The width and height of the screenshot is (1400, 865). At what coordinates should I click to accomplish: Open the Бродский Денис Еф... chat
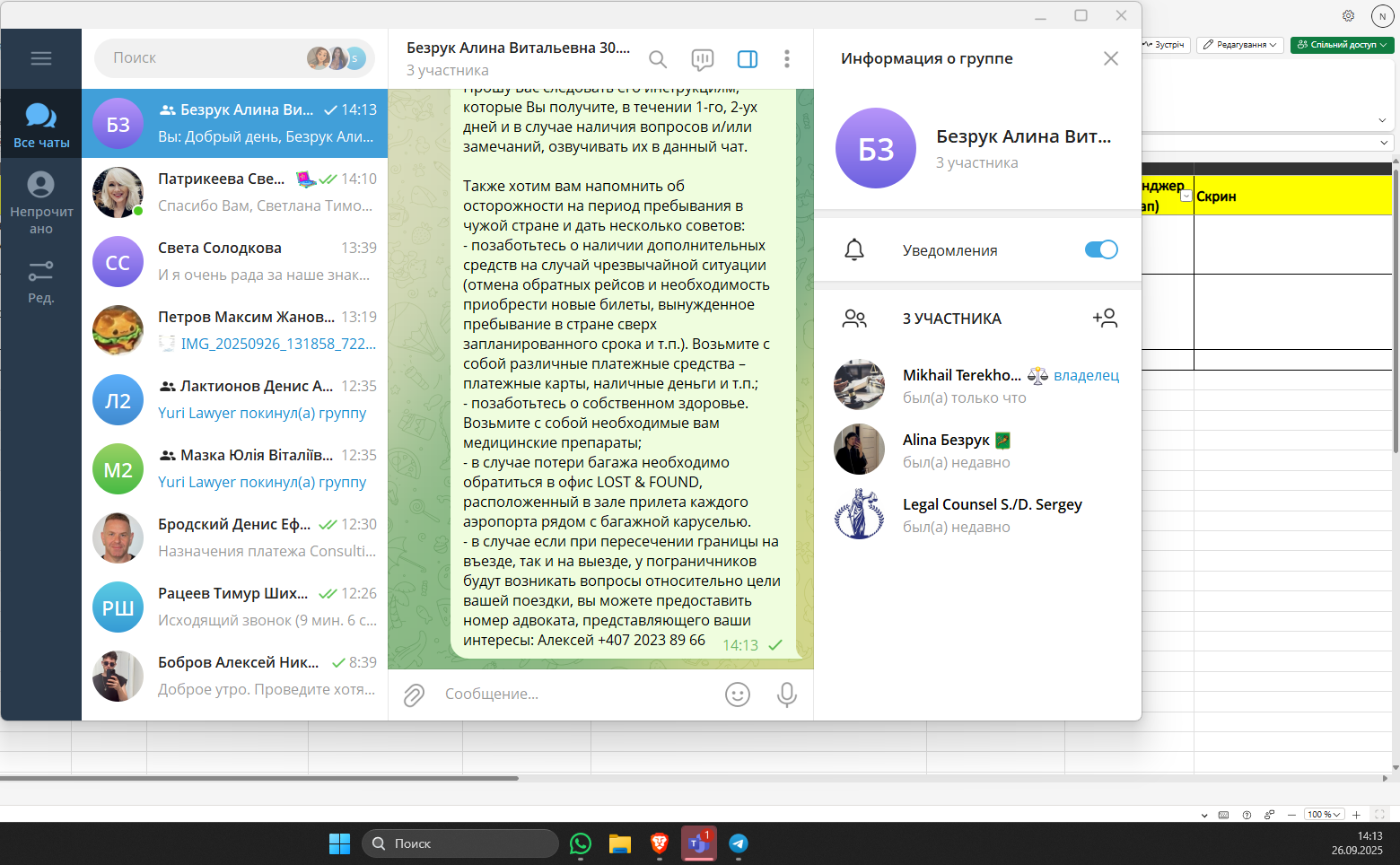click(x=234, y=538)
